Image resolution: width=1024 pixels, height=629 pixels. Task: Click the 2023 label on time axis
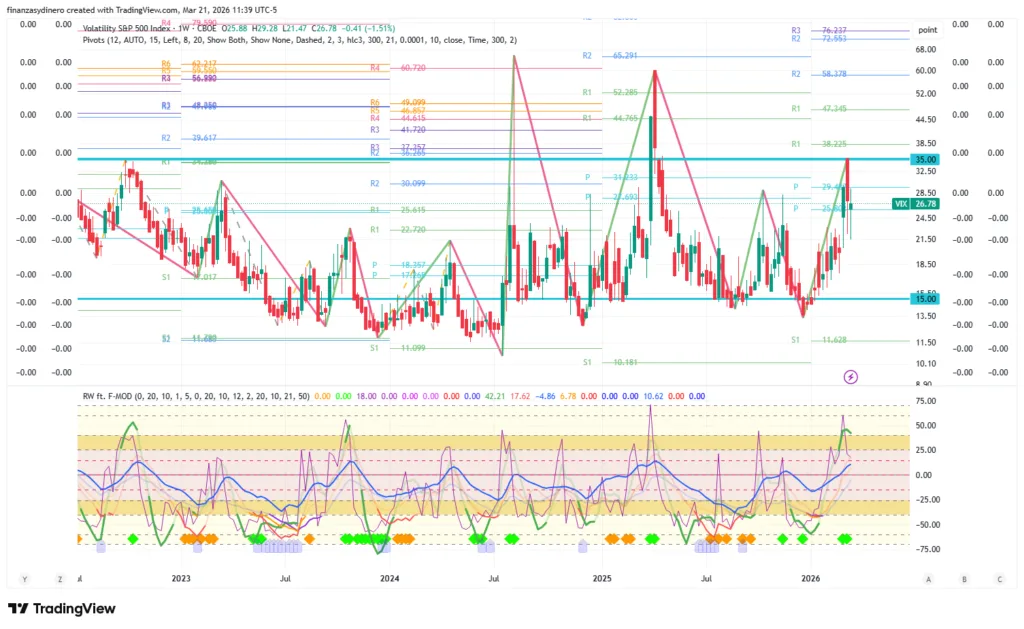(181, 578)
